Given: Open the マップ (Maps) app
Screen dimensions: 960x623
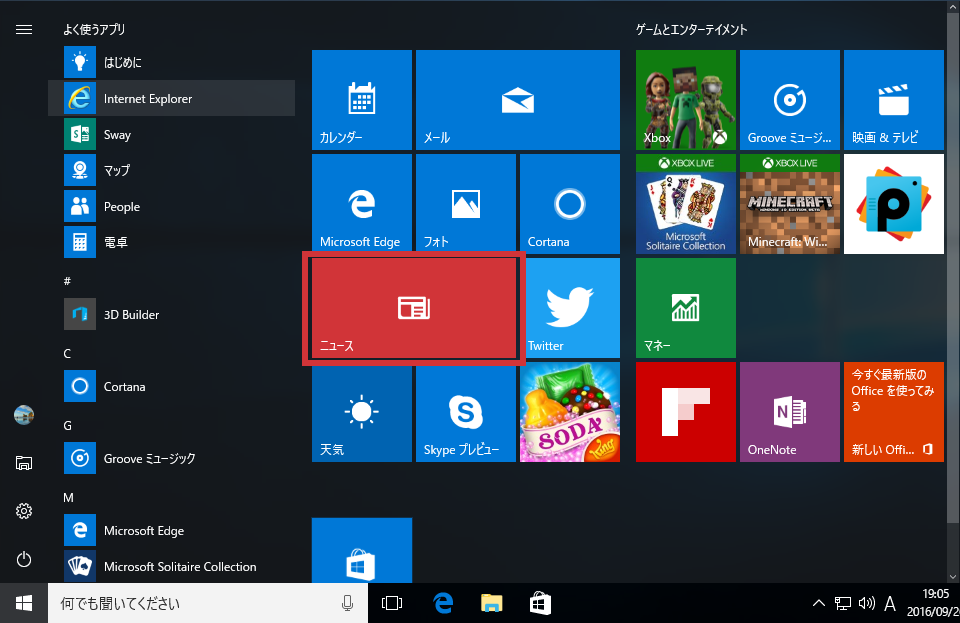Looking at the screenshot, I should [171, 170].
